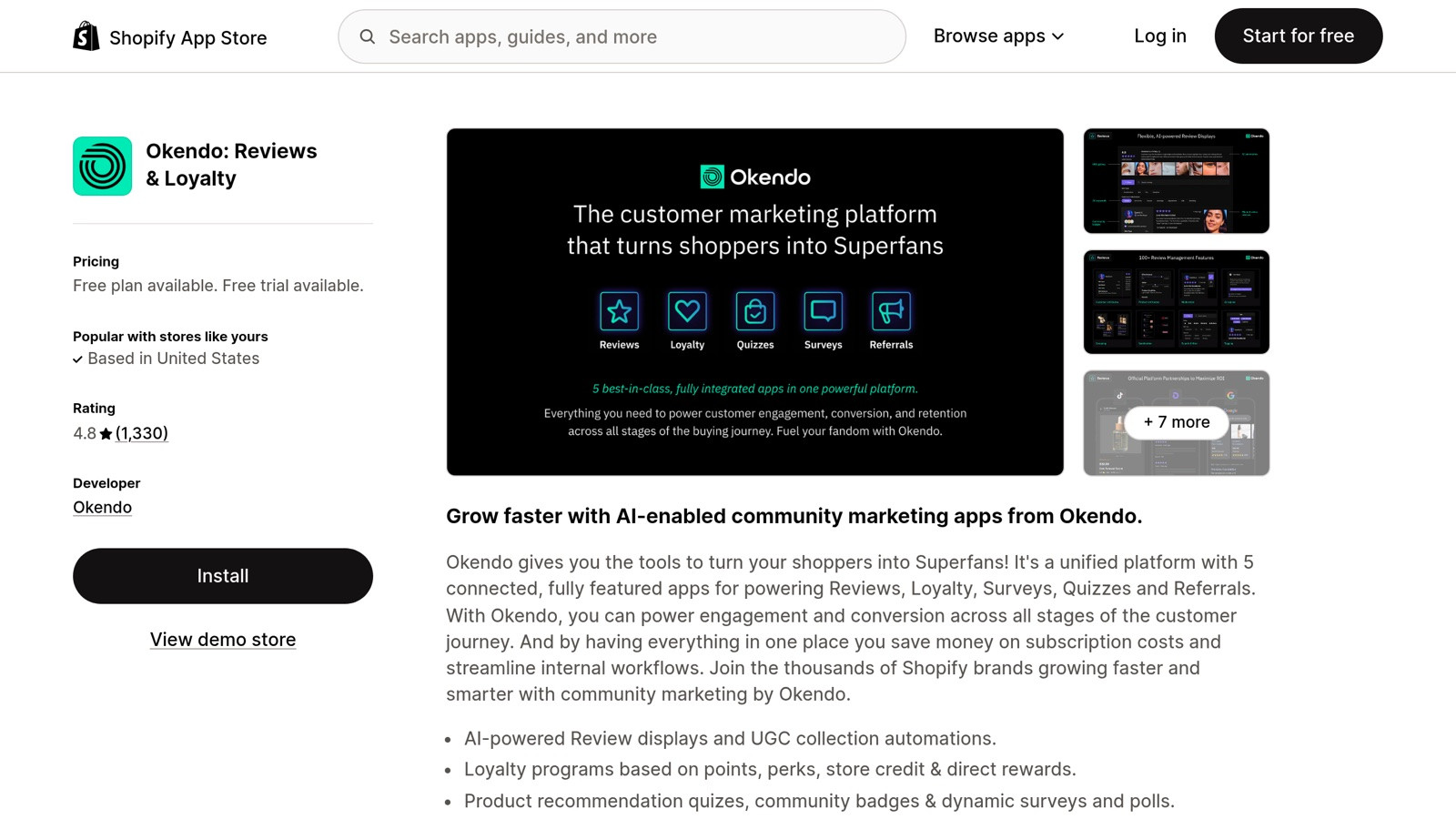Click the checkmark beside Based in United States
The height and width of the screenshot is (819, 1456).
pyautogui.click(x=78, y=359)
